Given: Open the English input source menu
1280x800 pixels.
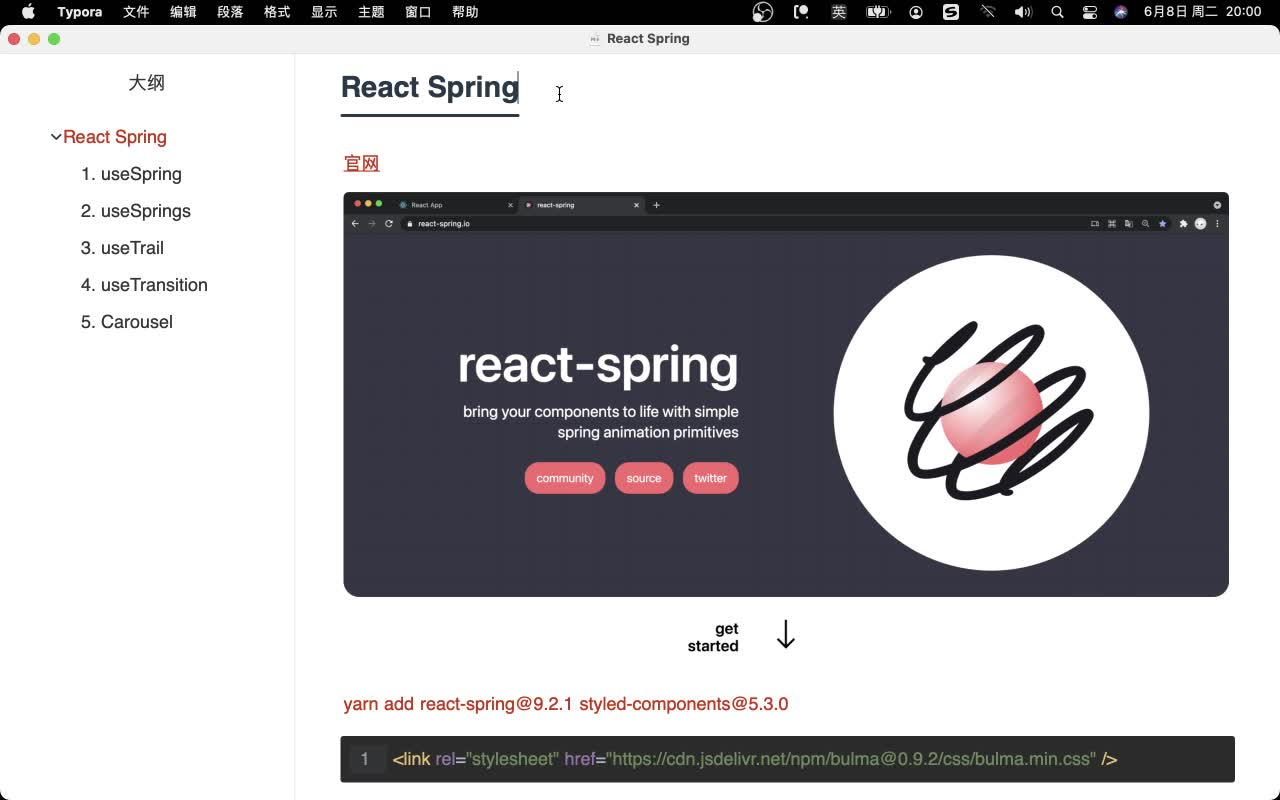Looking at the screenshot, I should click(839, 12).
